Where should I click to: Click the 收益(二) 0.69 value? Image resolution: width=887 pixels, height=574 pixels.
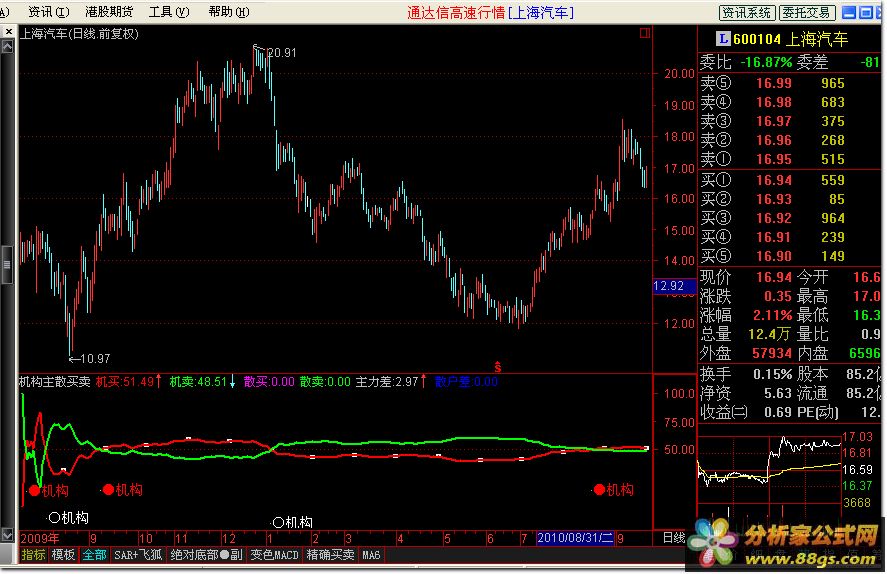pos(778,412)
